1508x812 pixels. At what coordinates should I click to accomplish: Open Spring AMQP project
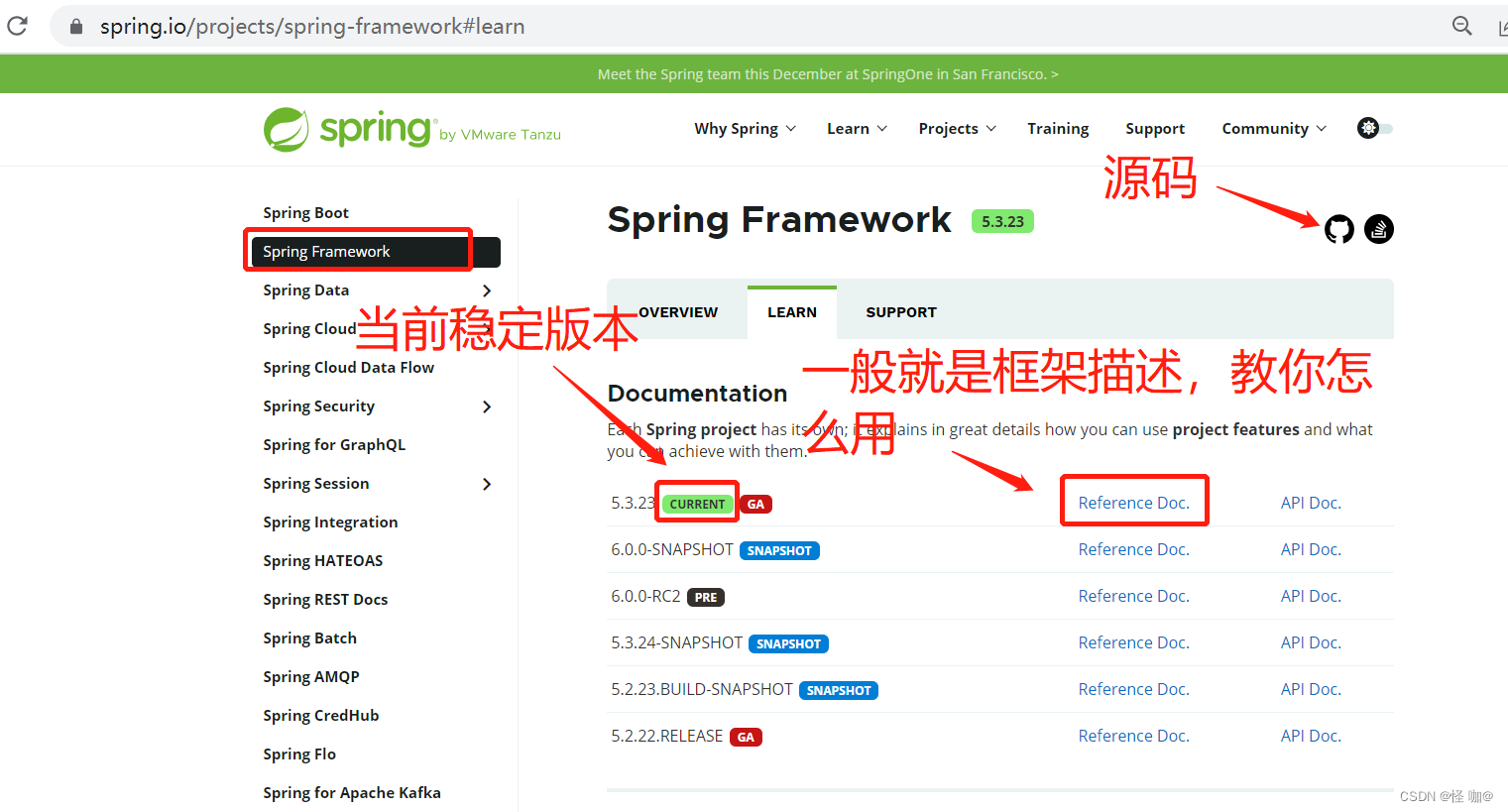[310, 677]
